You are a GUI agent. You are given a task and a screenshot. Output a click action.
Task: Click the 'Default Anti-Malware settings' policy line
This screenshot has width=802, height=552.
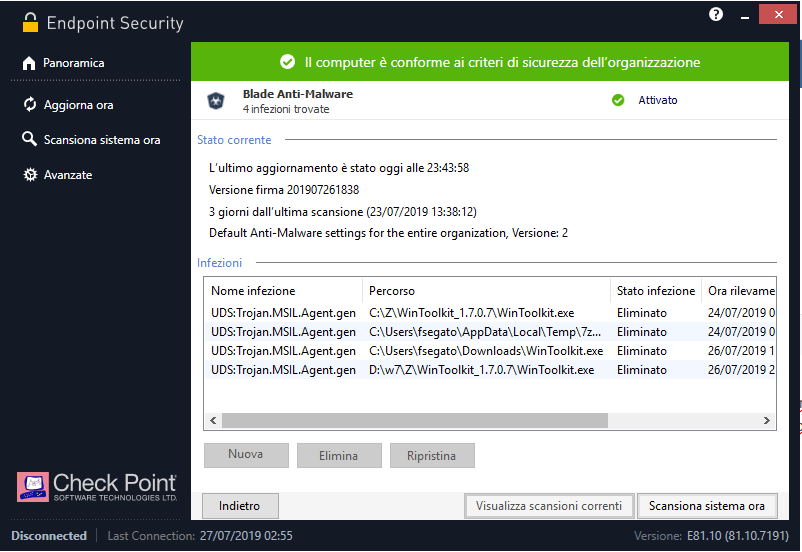click(x=388, y=233)
